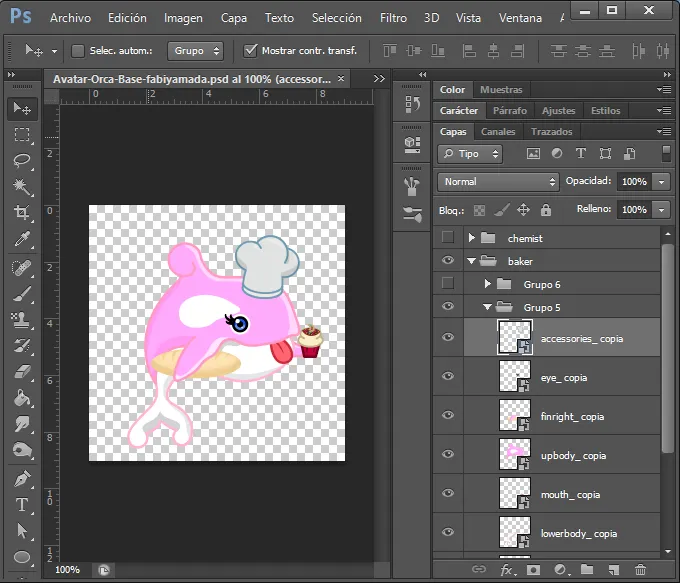This screenshot has height=583, width=680.
Task: Open the Ventana menu
Action: click(520, 18)
